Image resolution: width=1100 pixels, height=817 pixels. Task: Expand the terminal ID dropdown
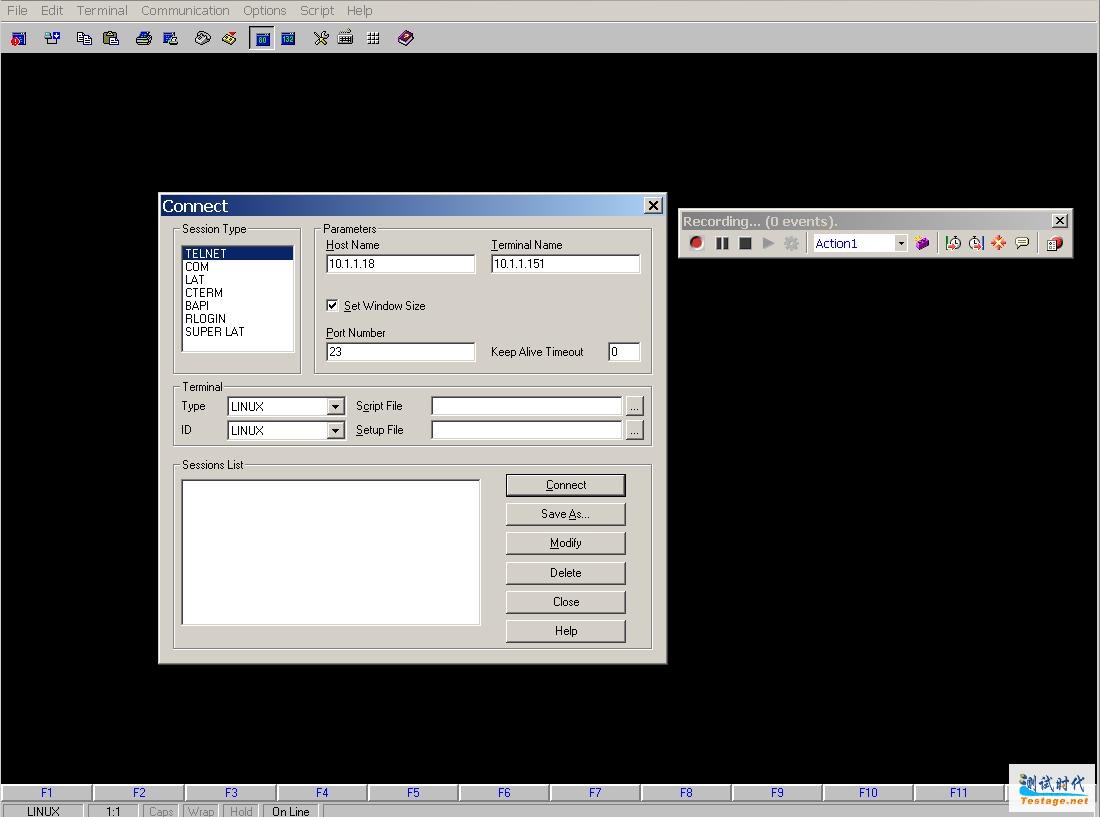point(335,431)
